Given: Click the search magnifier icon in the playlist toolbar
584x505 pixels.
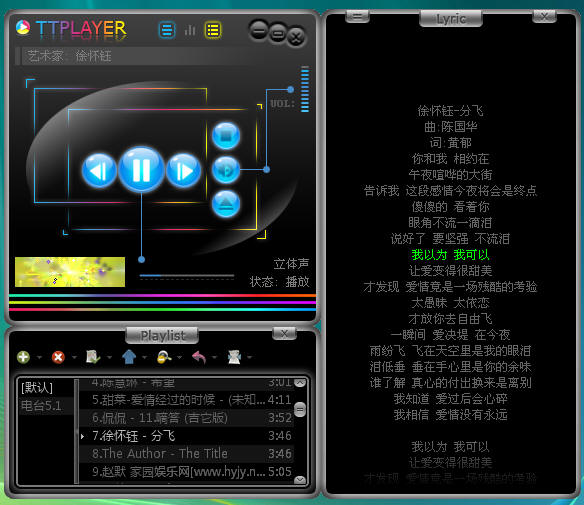Looking at the screenshot, I should [164, 357].
